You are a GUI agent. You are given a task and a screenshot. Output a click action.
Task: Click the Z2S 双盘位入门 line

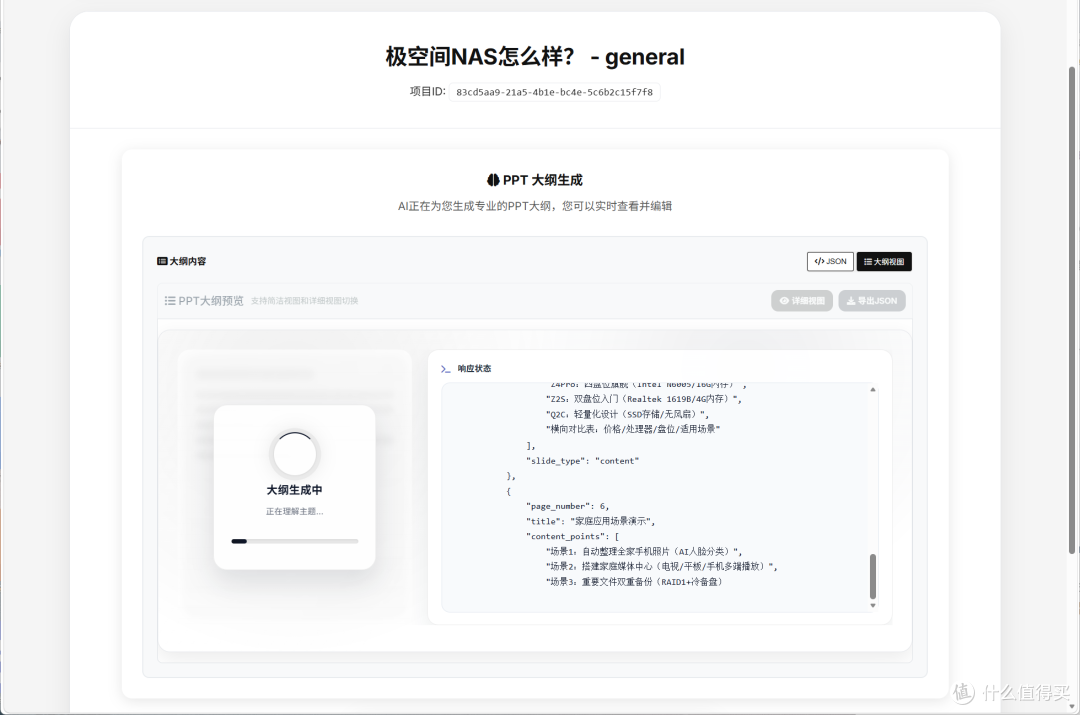click(x=644, y=399)
